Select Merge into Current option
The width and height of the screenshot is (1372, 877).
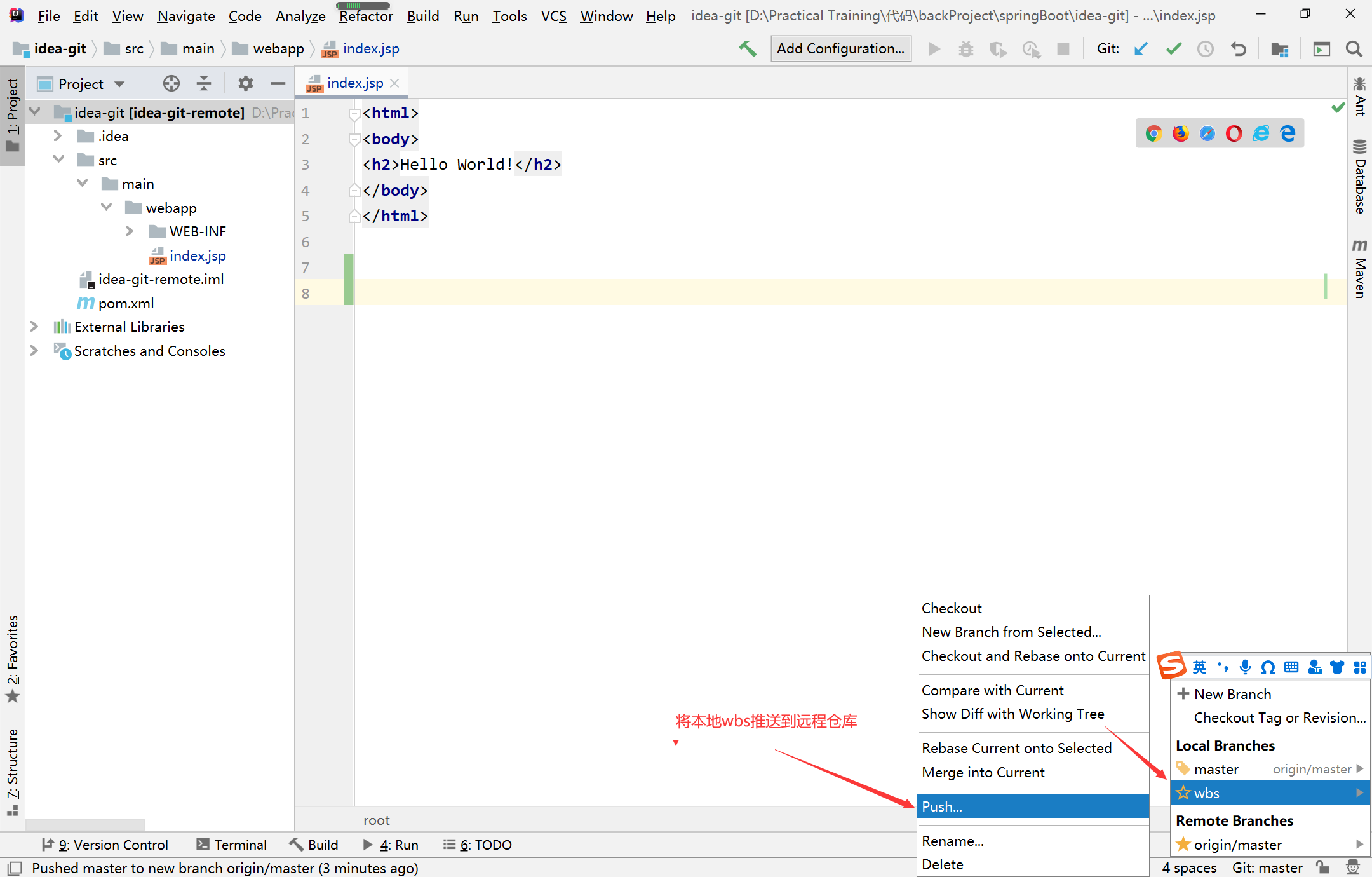coord(1033,772)
